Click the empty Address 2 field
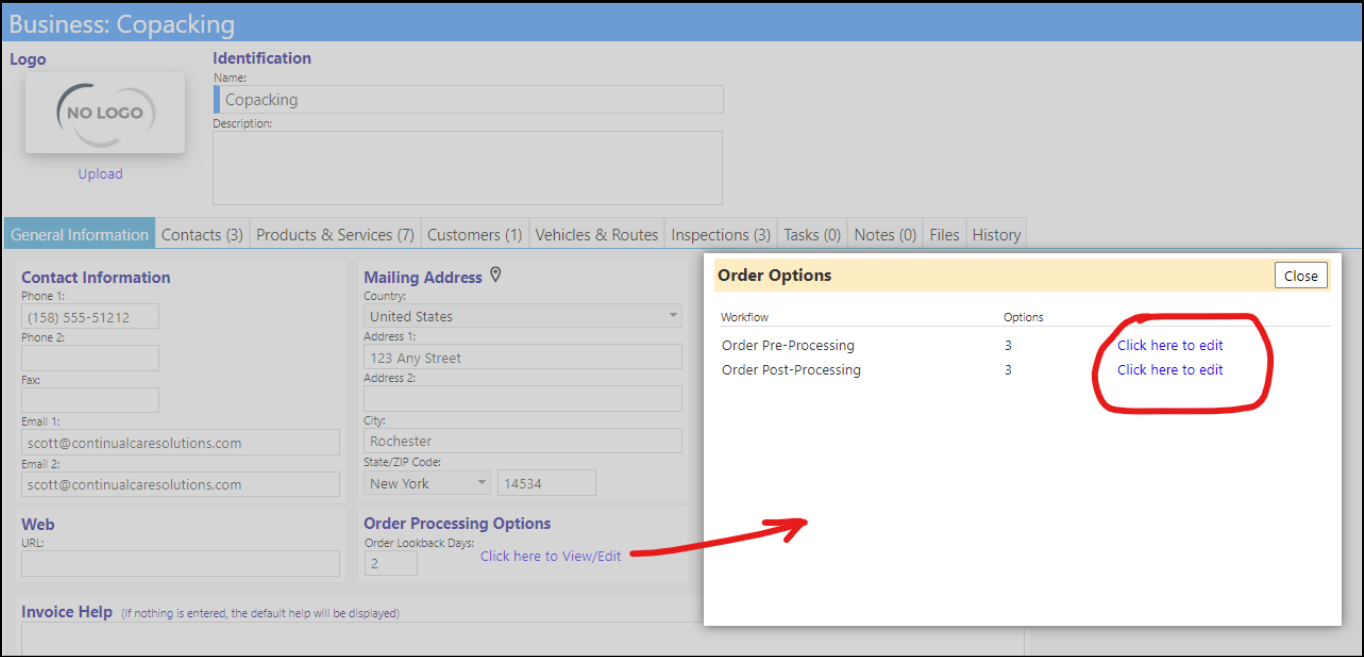Viewport: 1364px width, 657px height. tap(523, 399)
